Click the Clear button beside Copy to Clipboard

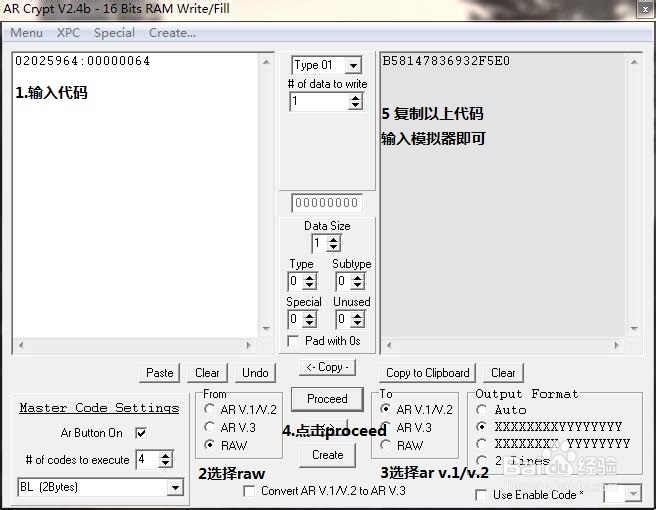click(503, 372)
